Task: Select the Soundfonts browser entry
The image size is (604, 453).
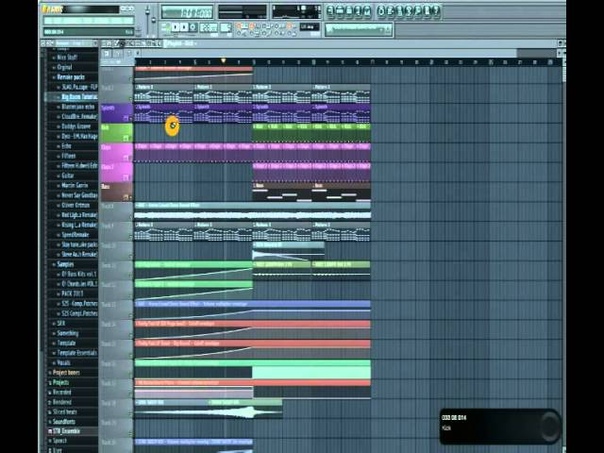Action: pyautogui.click(x=63, y=422)
